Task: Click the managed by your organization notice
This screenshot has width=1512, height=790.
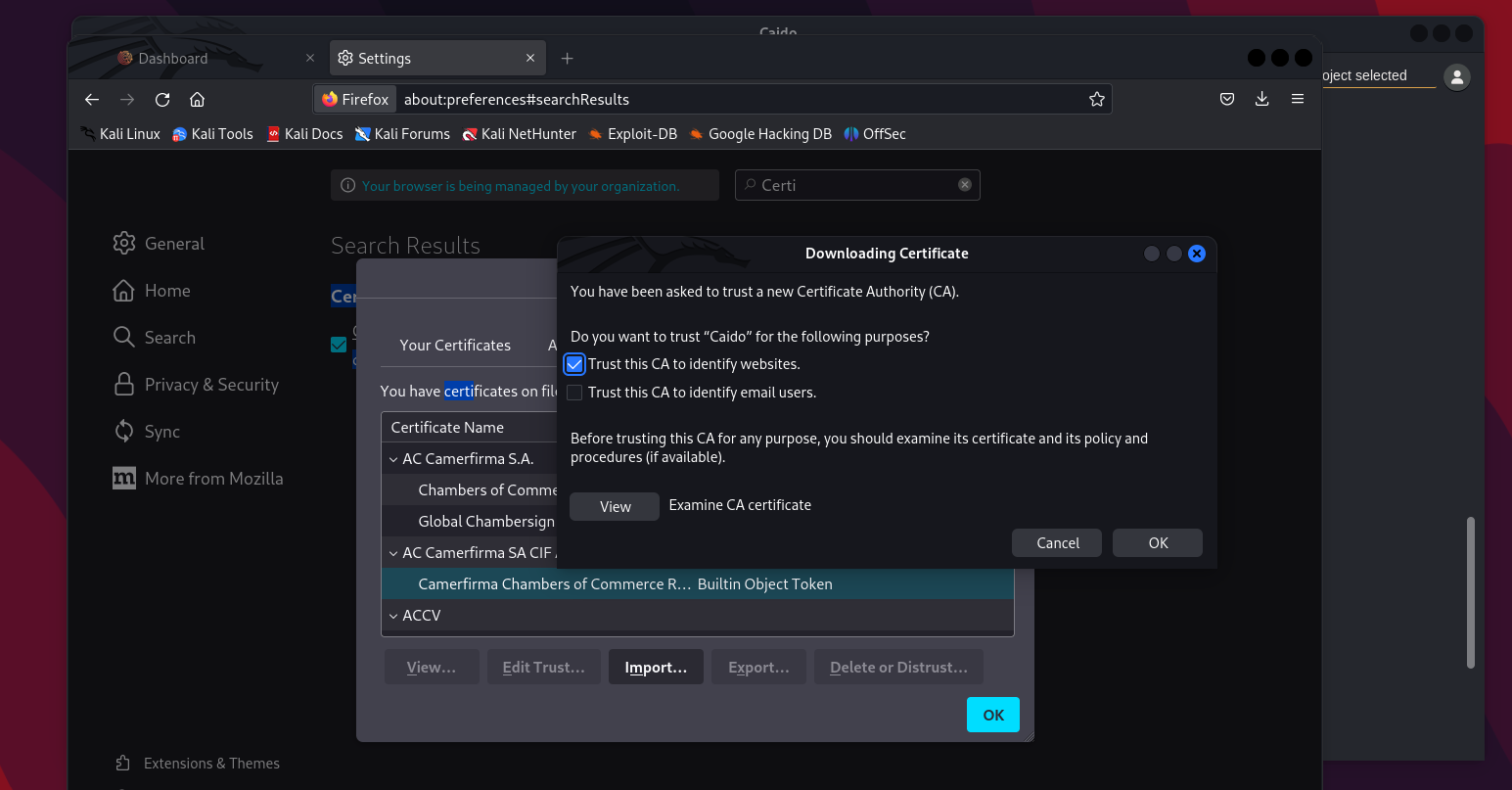Action: [x=525, y=185]
